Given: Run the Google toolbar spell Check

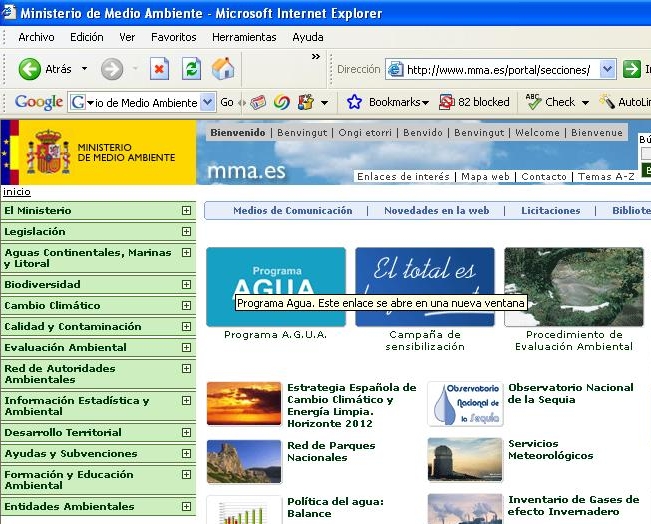Looking at the screenshot, I should point(550,102).
